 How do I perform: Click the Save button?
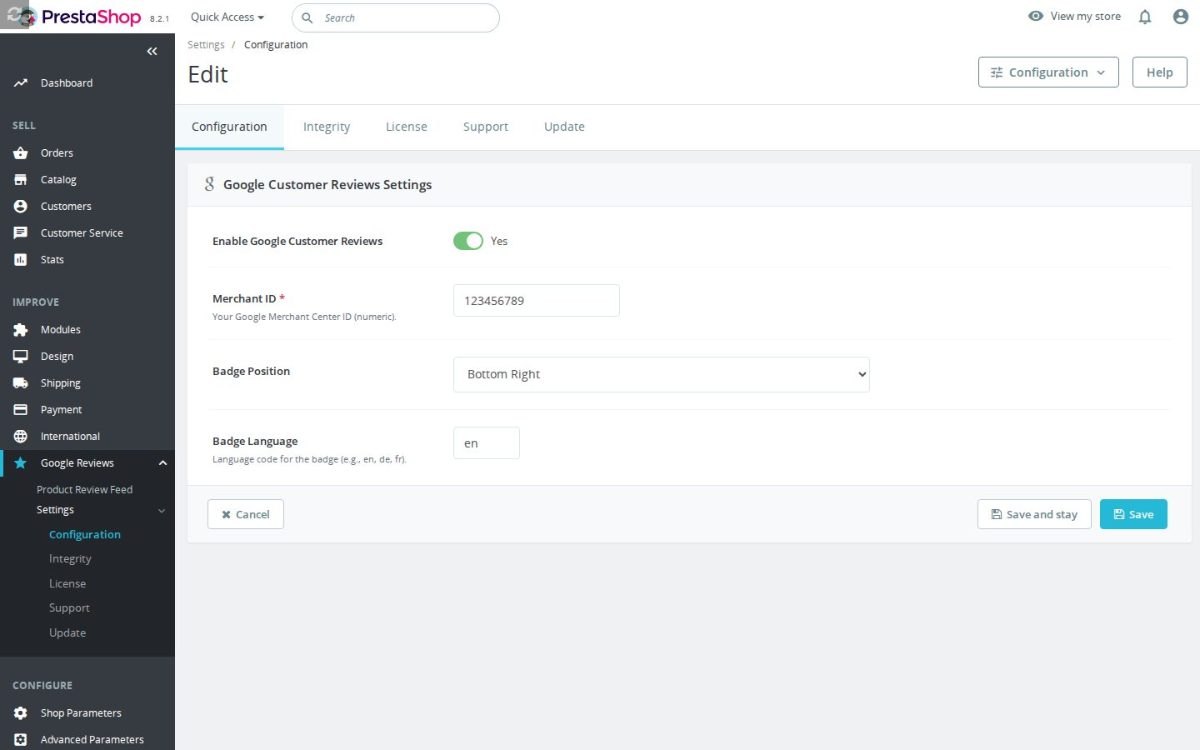tap(1133, 514)
